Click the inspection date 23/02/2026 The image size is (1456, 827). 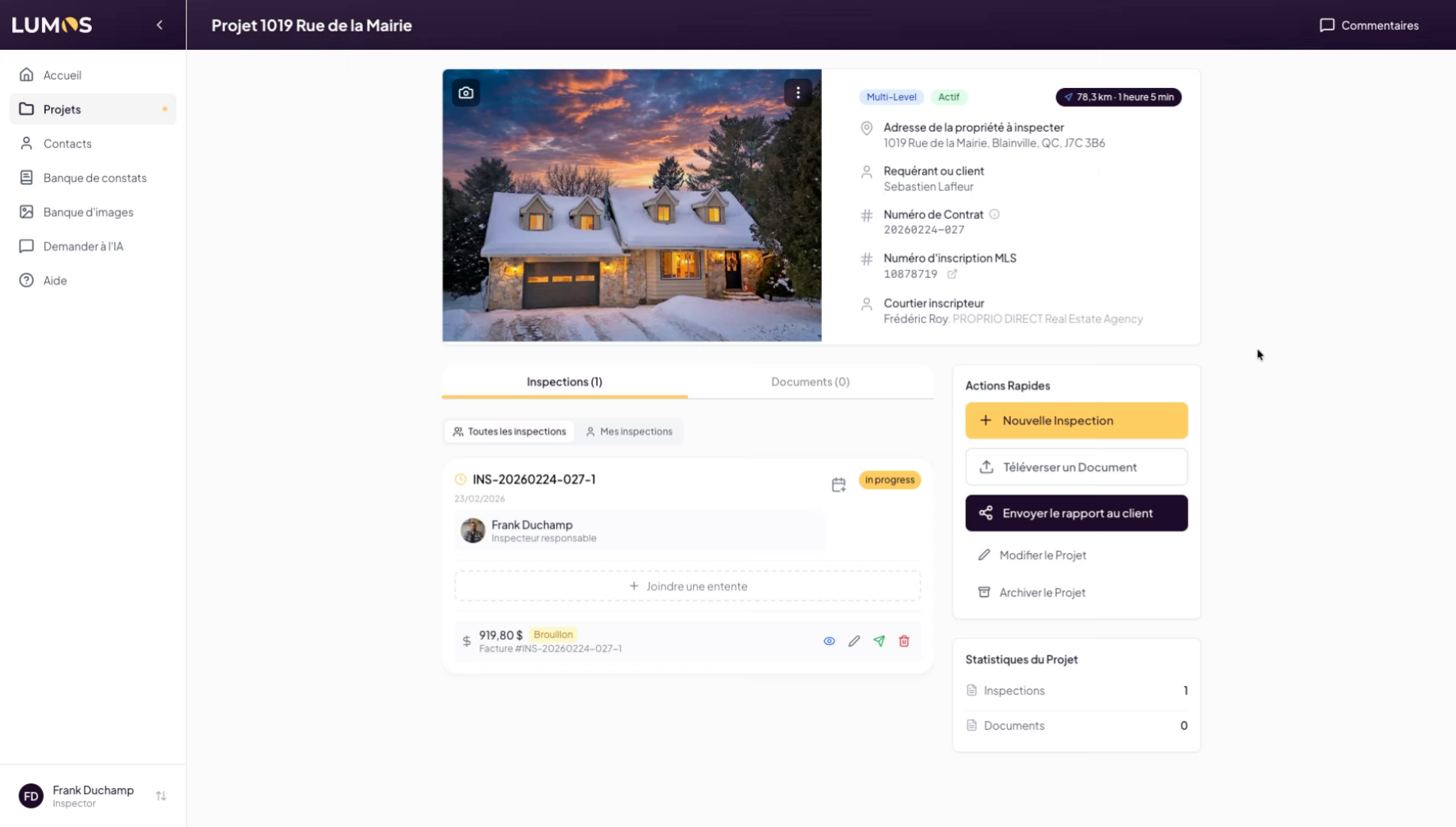tap(479, 499)
